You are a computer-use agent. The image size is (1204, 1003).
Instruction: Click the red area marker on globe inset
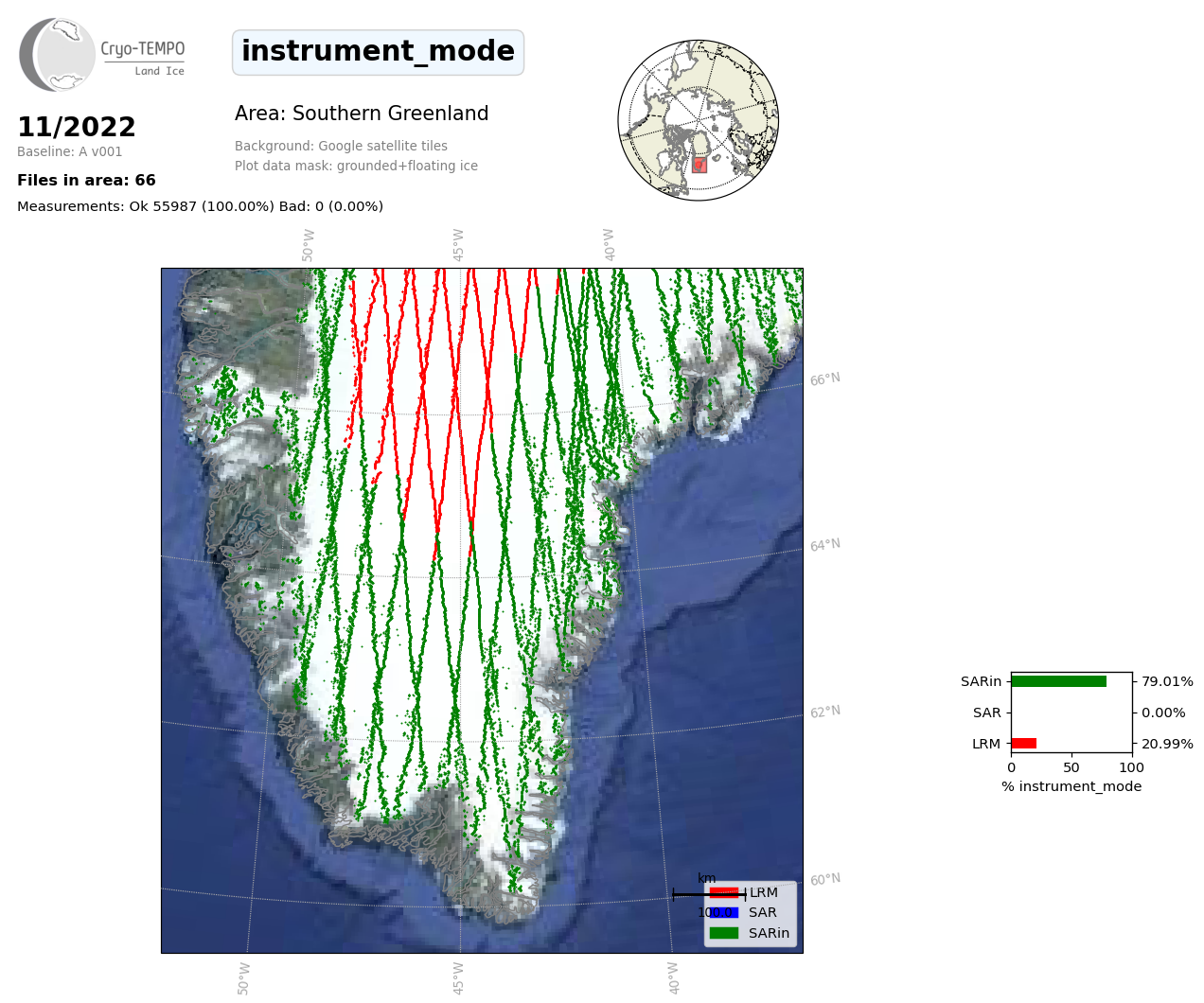(x=699, y=165)
